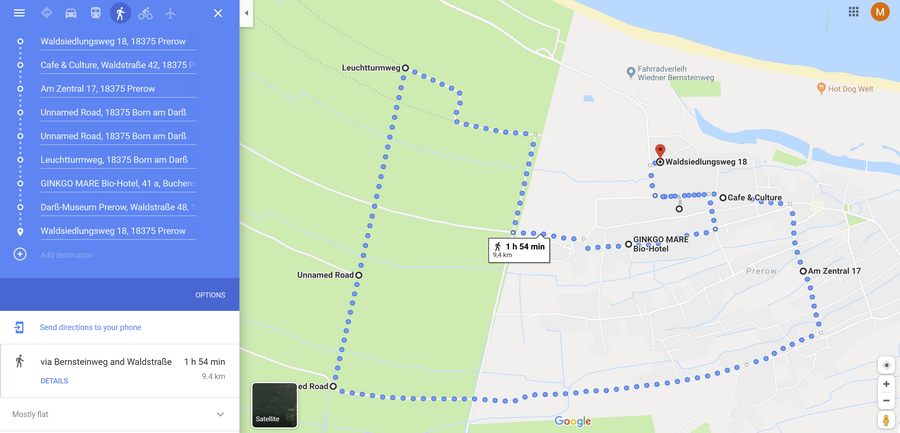The width and height of the screenshot is (900, 433).
Task: Open Google apps grid
Action: (x=854, y=11)
